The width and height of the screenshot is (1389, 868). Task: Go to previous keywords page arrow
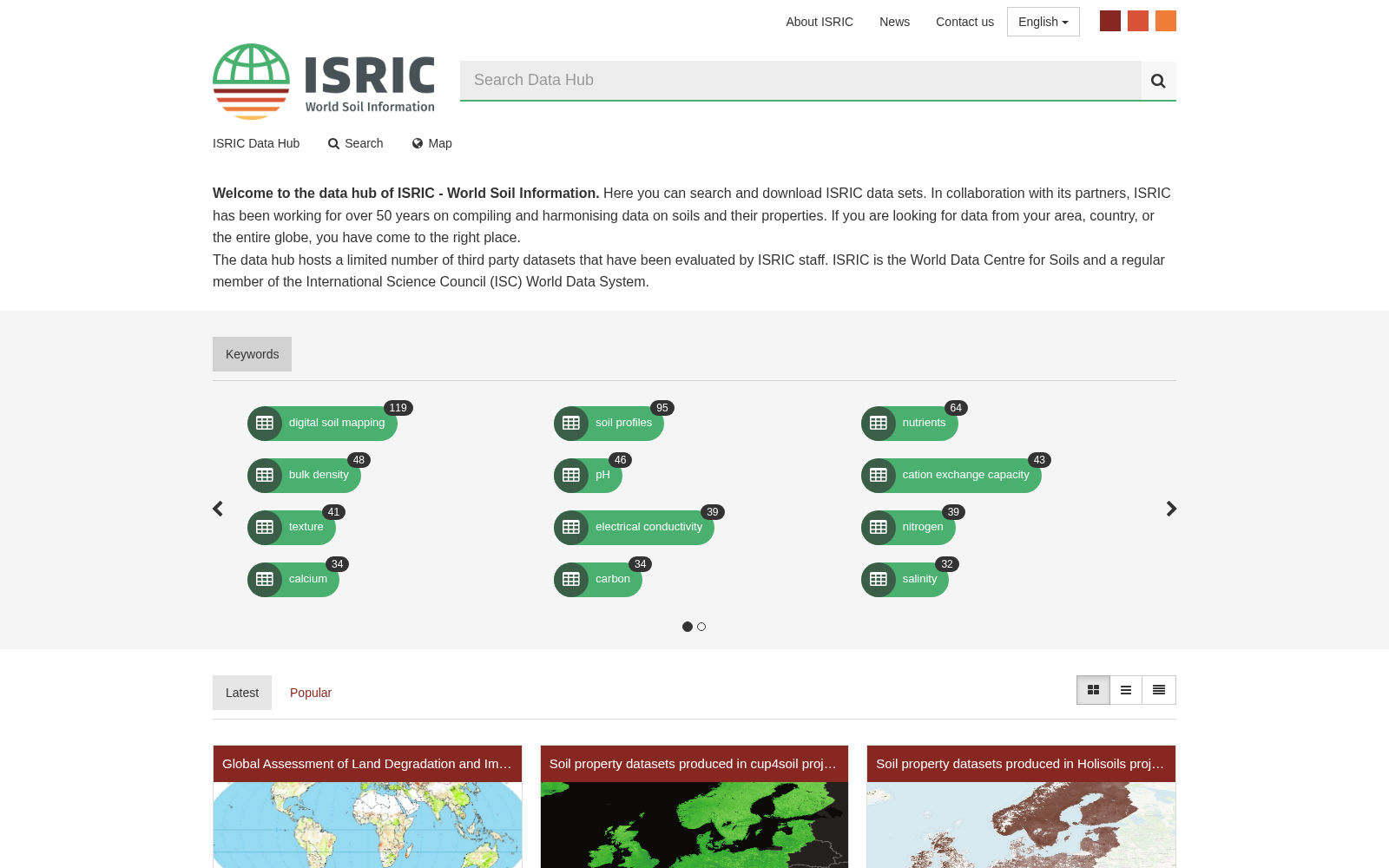[x=218, y=509]
